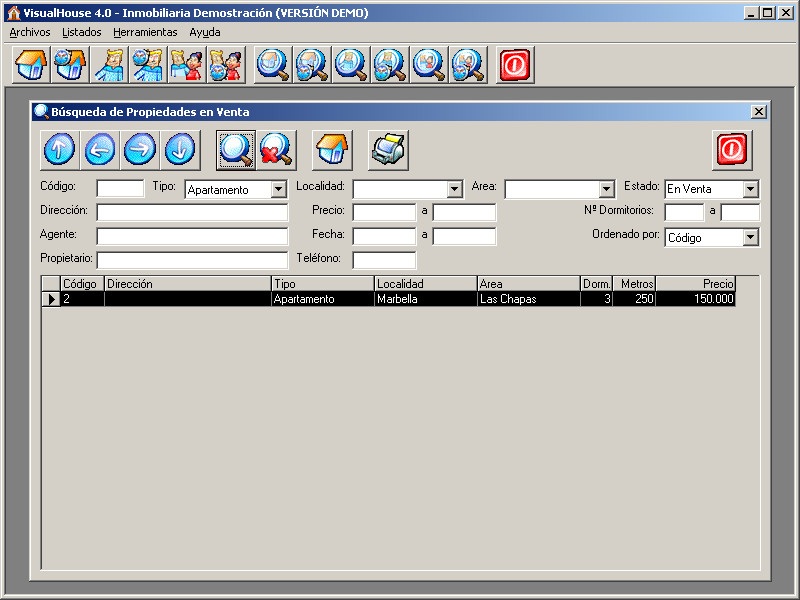Open the property record via the search window's house icon
This screenshot has width=800, height=600.
[332, 150]
